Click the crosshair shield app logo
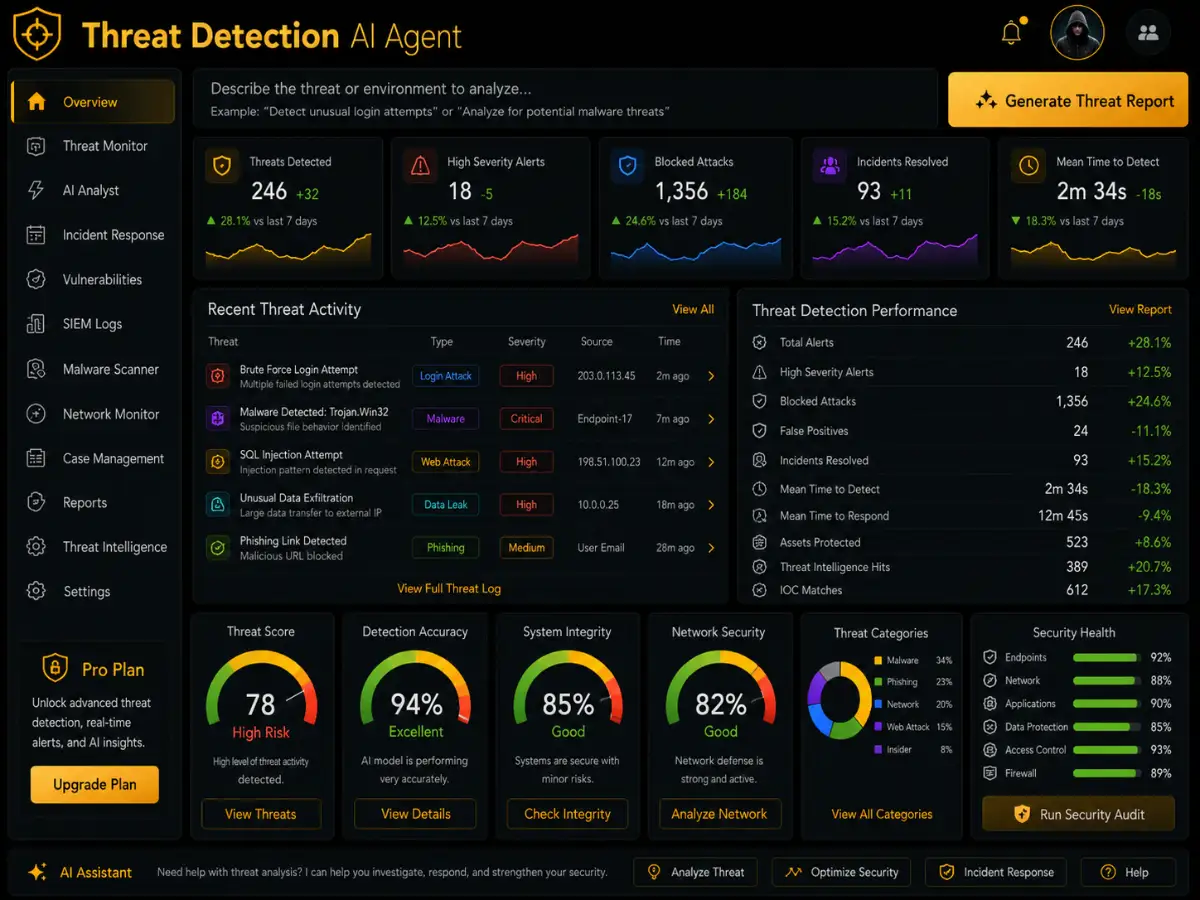This screenshot has width=1200, height=900. click(37, 34)
